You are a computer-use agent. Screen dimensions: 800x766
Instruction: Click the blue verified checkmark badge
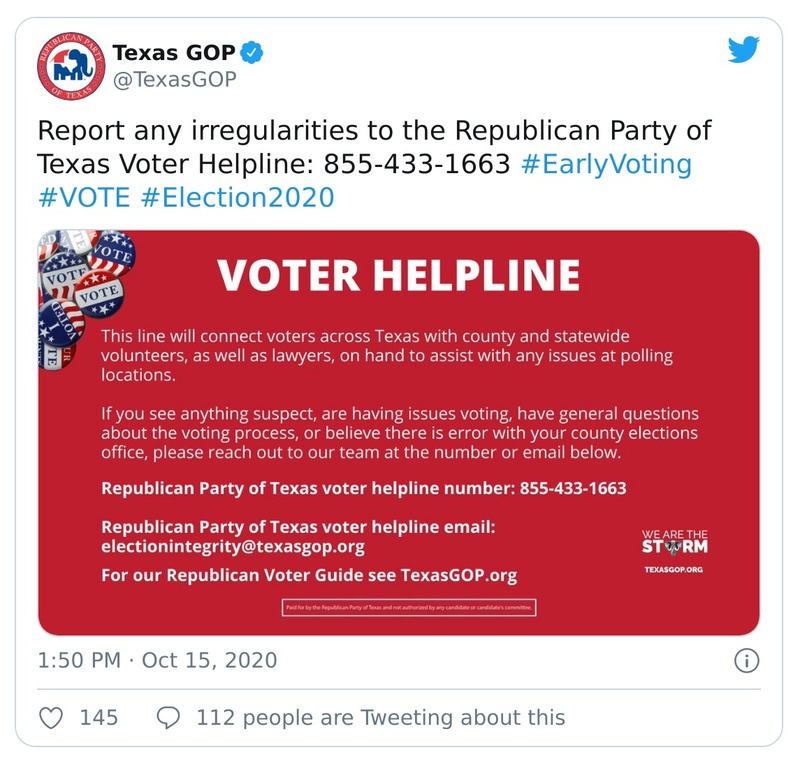click(x=255, y=52)
